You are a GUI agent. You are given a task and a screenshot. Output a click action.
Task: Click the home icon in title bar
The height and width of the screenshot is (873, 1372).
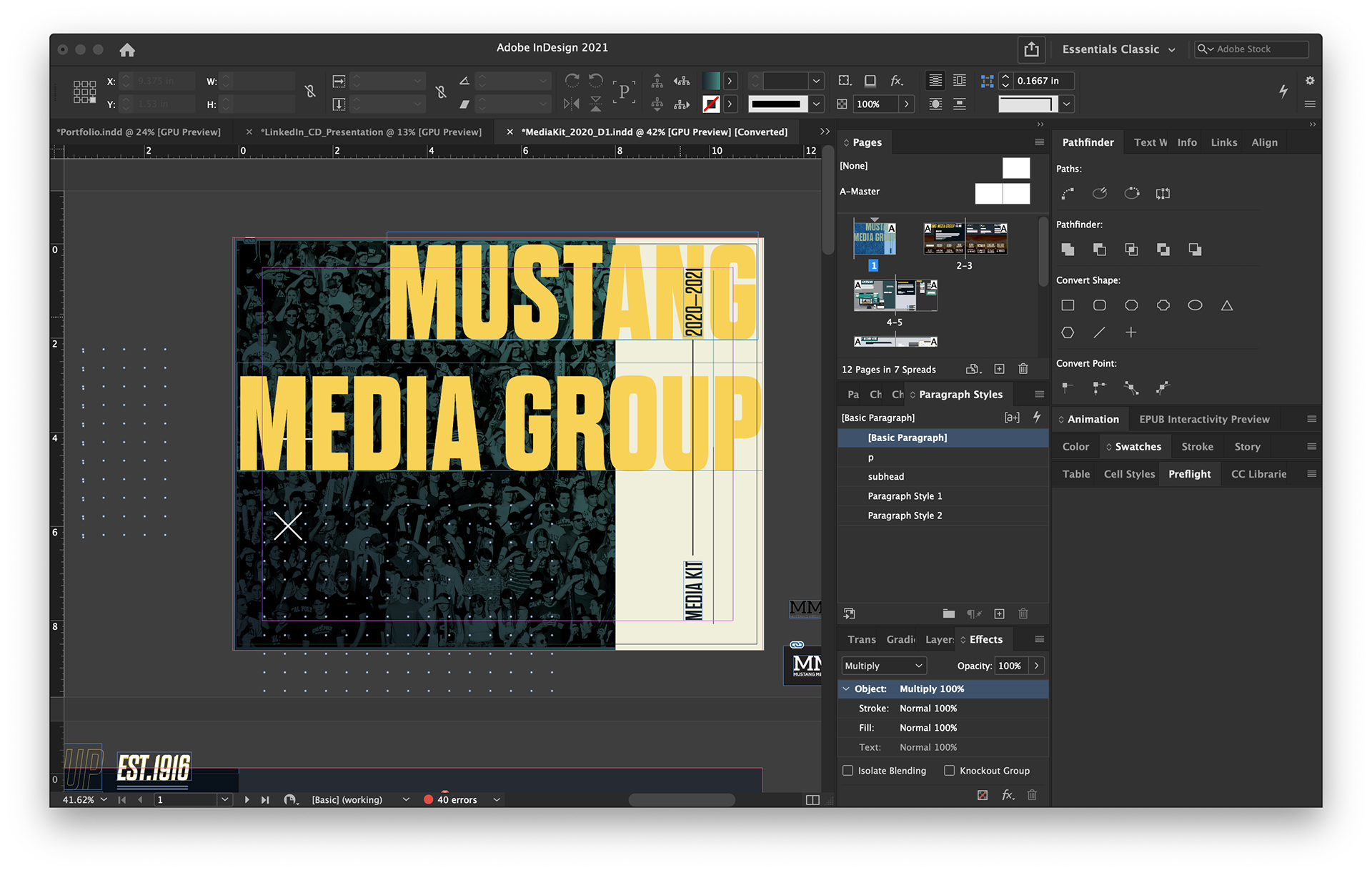pos(127,50)
